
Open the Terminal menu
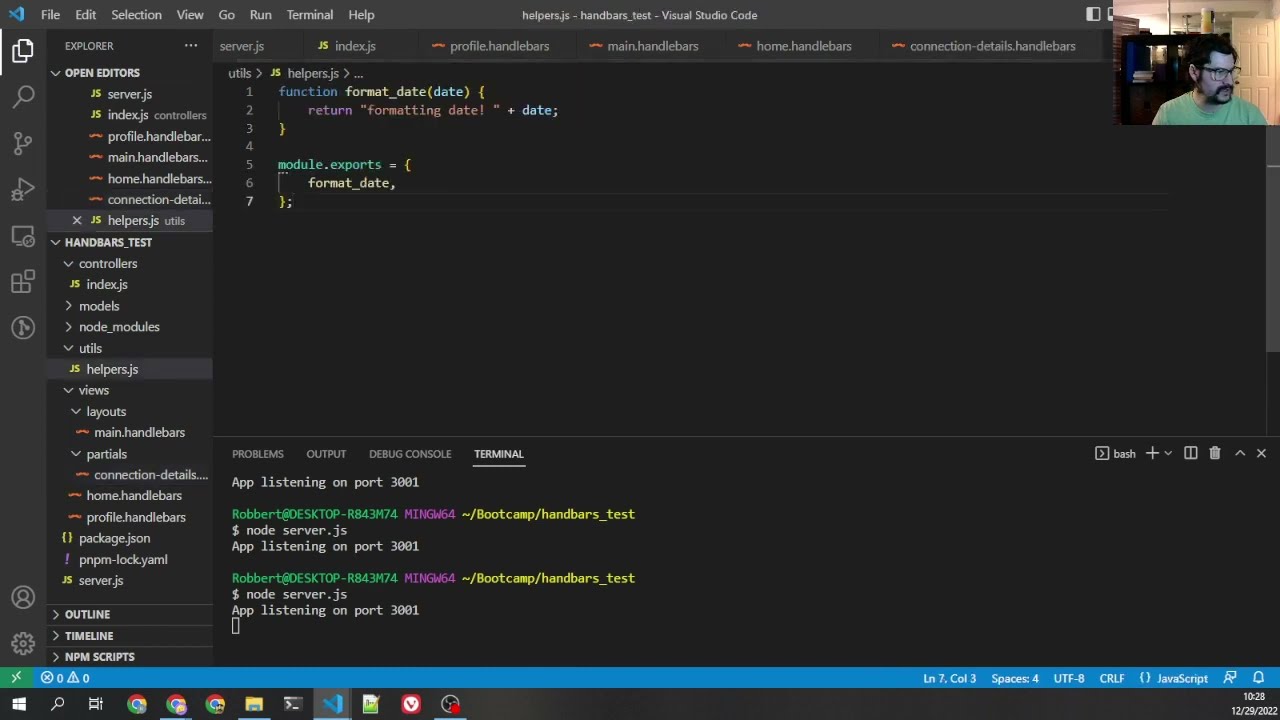[310, 15]
